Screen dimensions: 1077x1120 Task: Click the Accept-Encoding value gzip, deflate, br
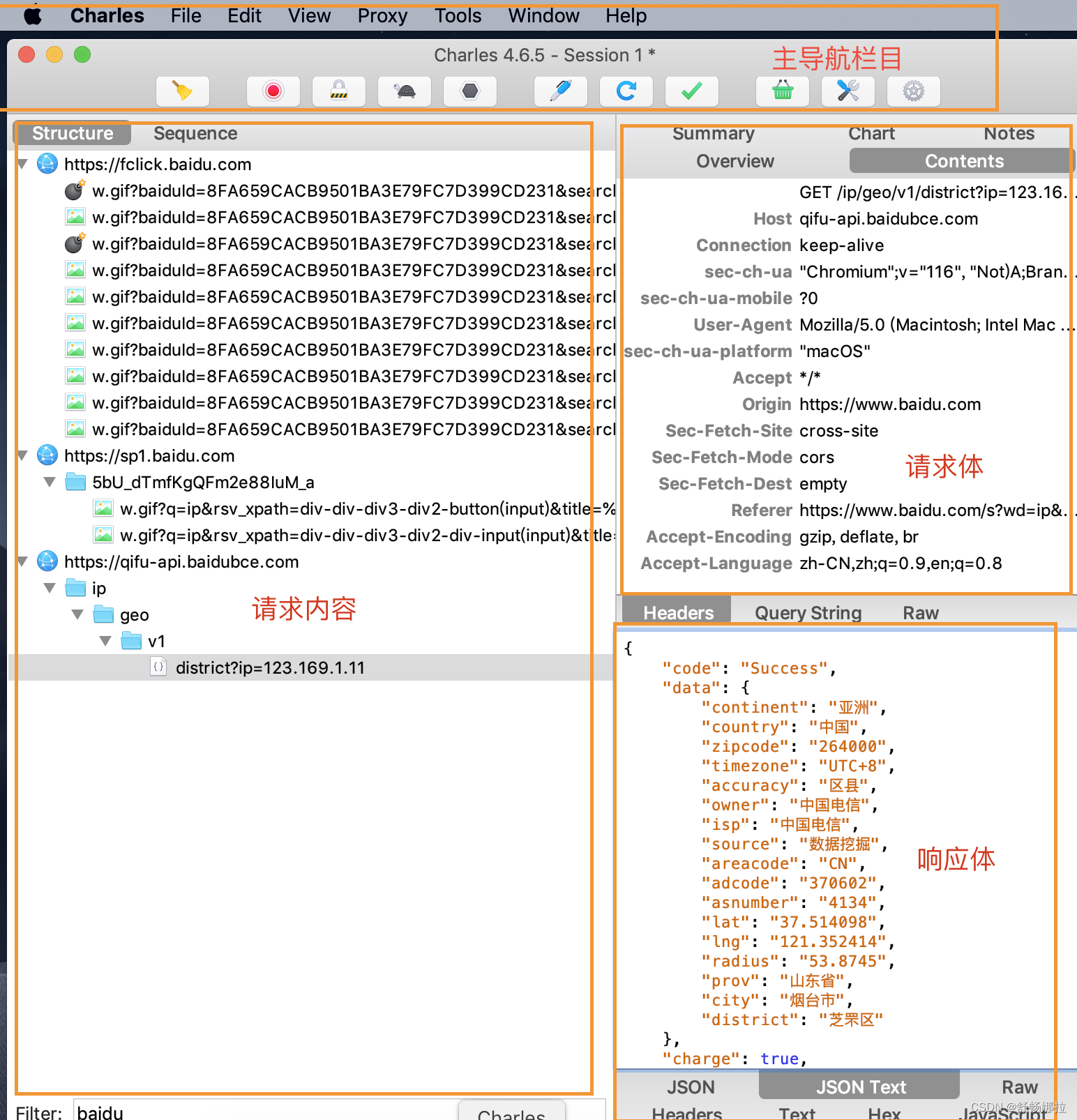tap(859, 537)
